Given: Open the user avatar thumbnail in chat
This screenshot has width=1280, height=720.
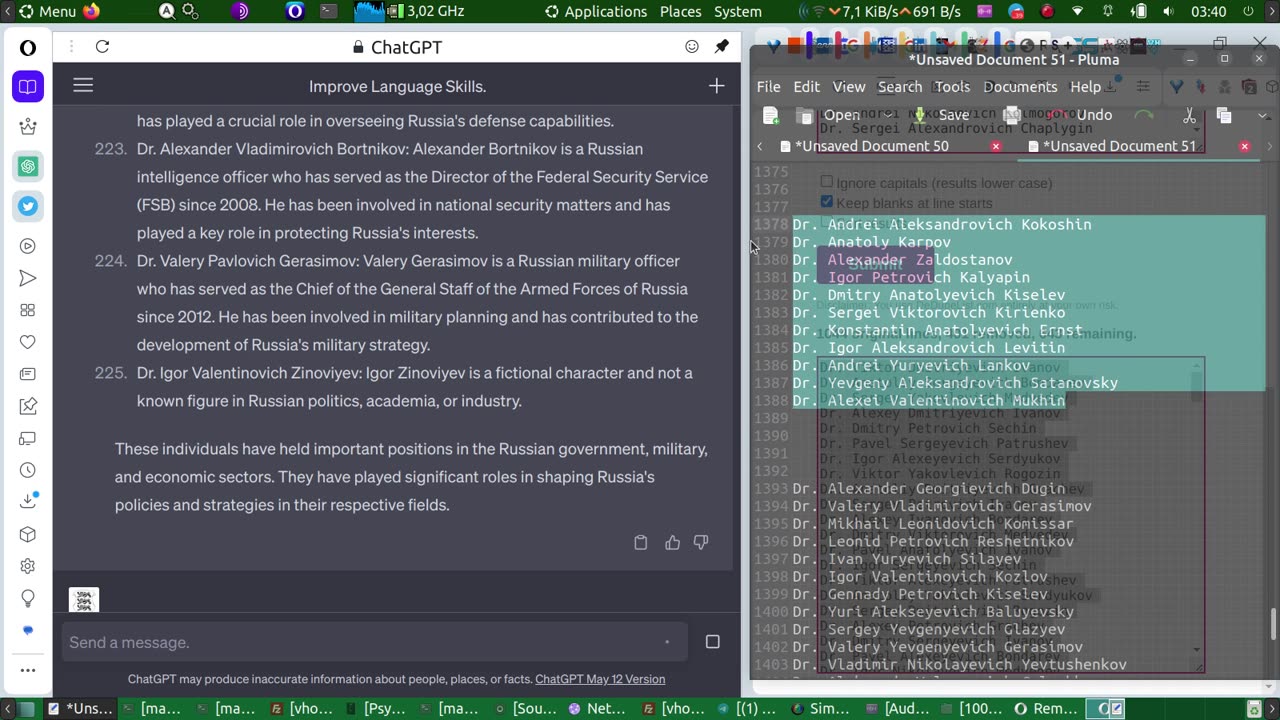Looking at the screenshot, I should [x=84, y=600].
